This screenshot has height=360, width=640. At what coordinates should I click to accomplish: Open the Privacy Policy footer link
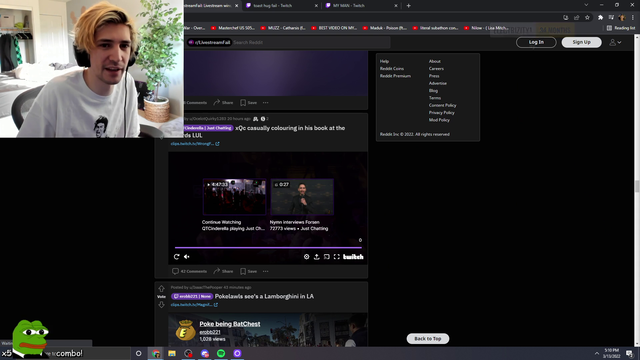442,113
